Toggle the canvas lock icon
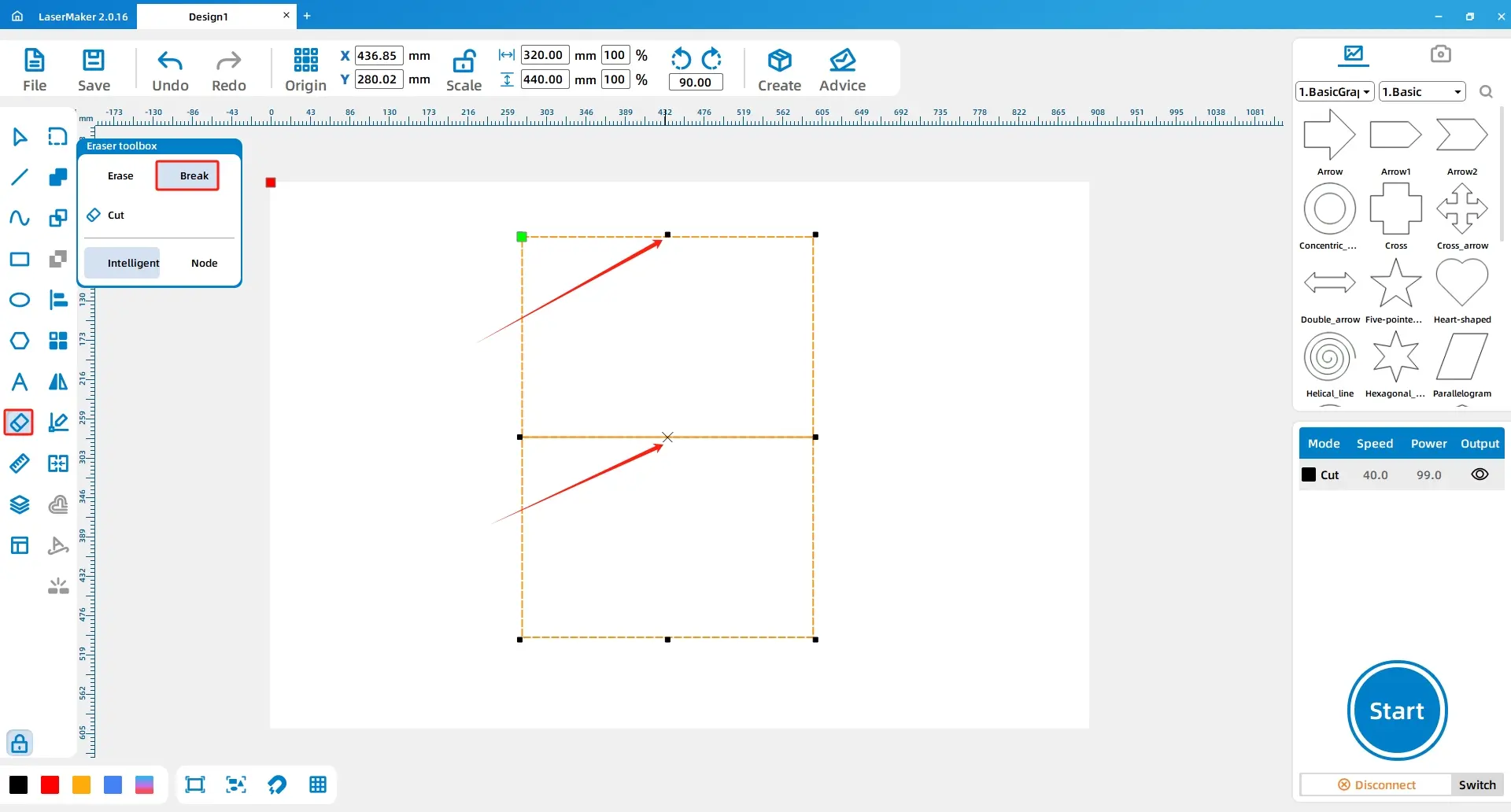 (20, 743)
